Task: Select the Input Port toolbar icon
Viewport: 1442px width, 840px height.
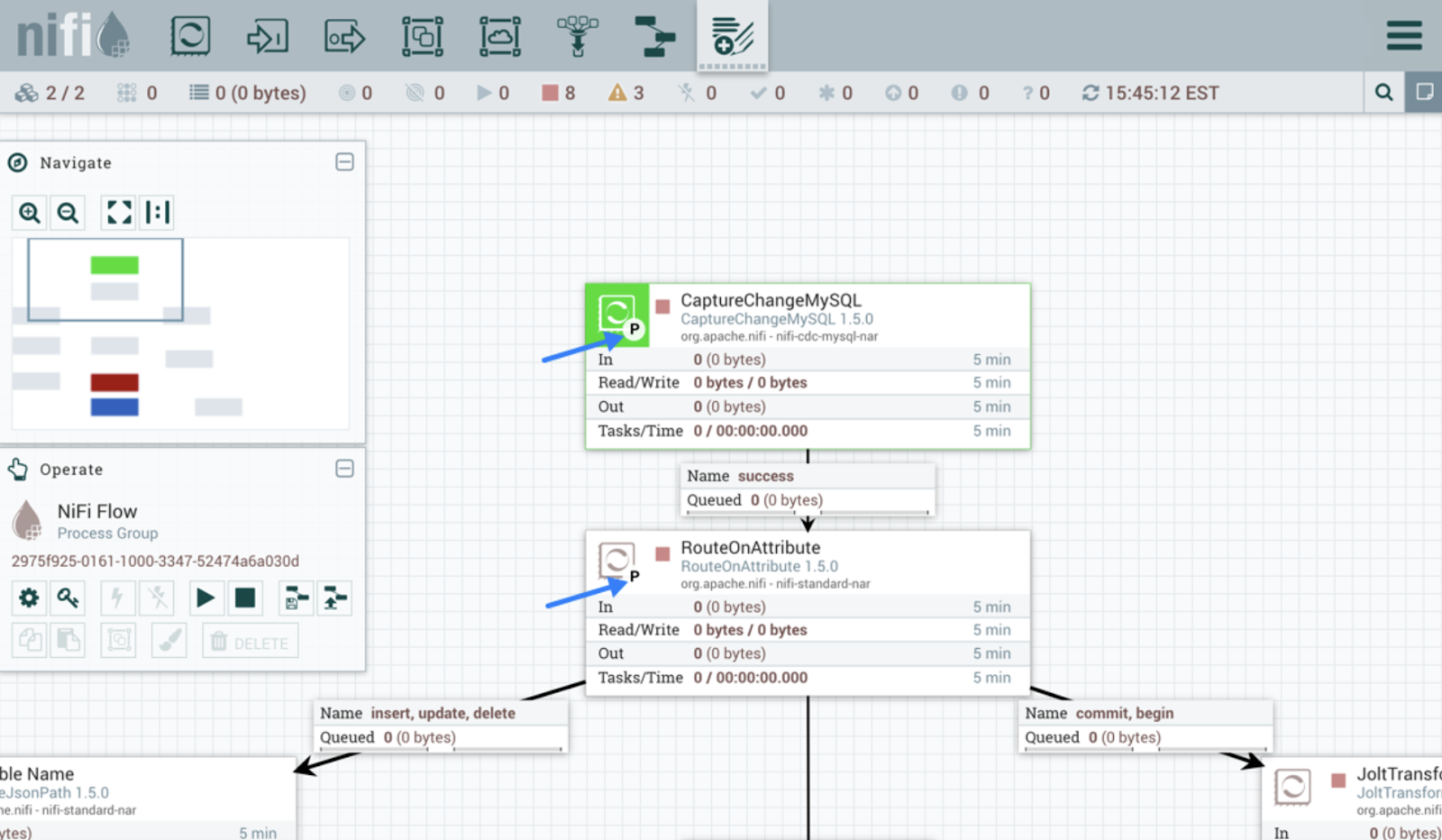Action: pos(268,36)
